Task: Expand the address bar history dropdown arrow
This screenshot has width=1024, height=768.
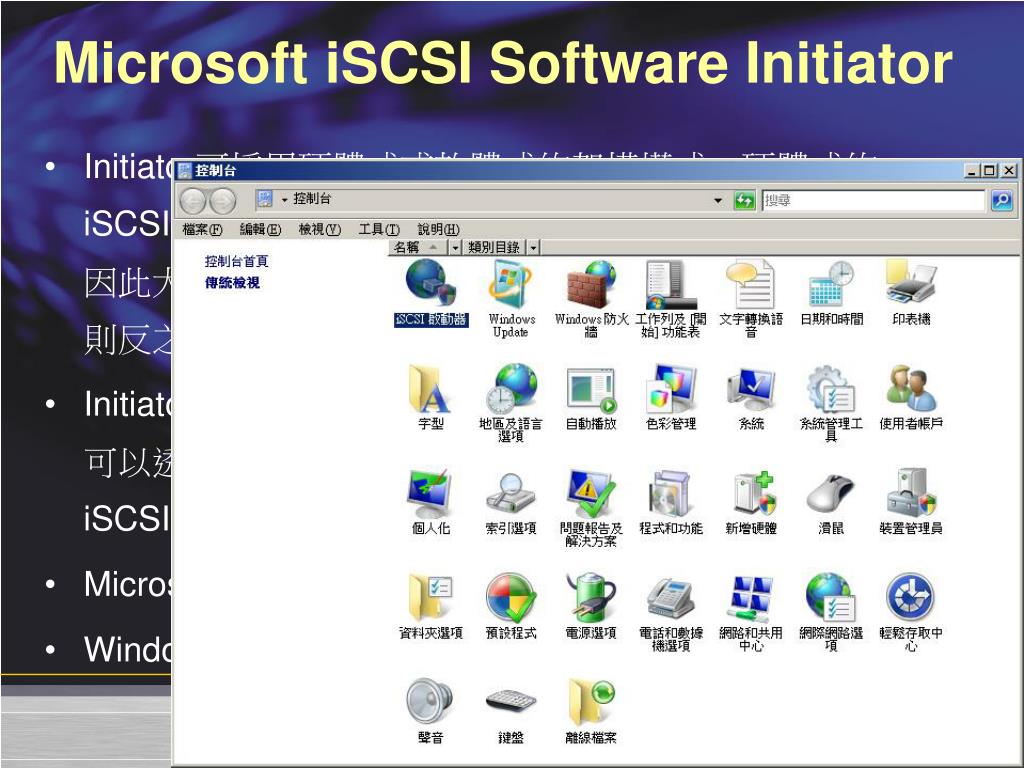Action: click(x=718, y=200)
